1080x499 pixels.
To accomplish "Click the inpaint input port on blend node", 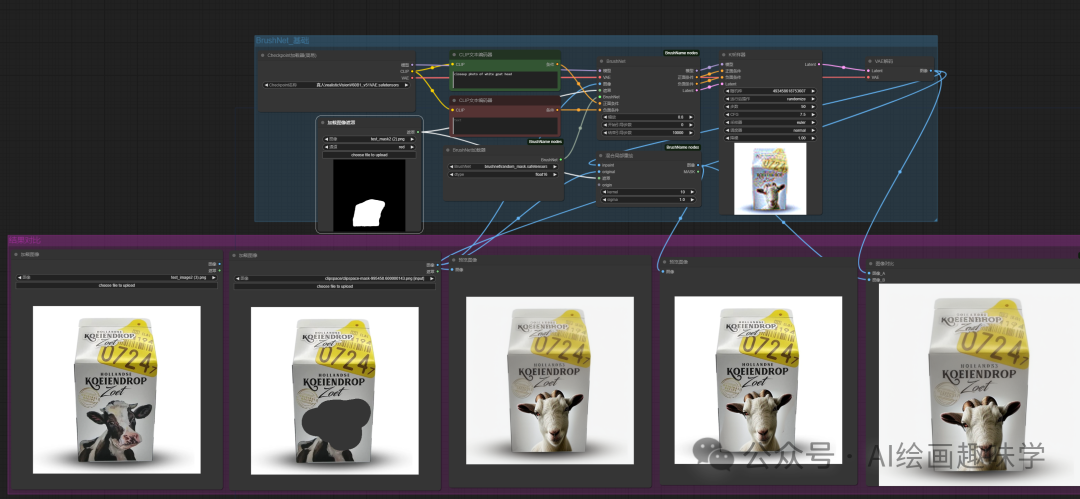I will click(599, 165).
